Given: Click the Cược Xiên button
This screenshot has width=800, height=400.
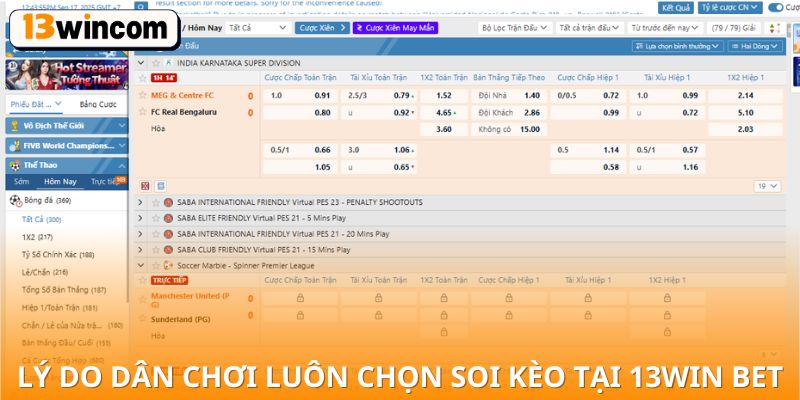Looking at the screenshot, I should click(x=322, y=28).
